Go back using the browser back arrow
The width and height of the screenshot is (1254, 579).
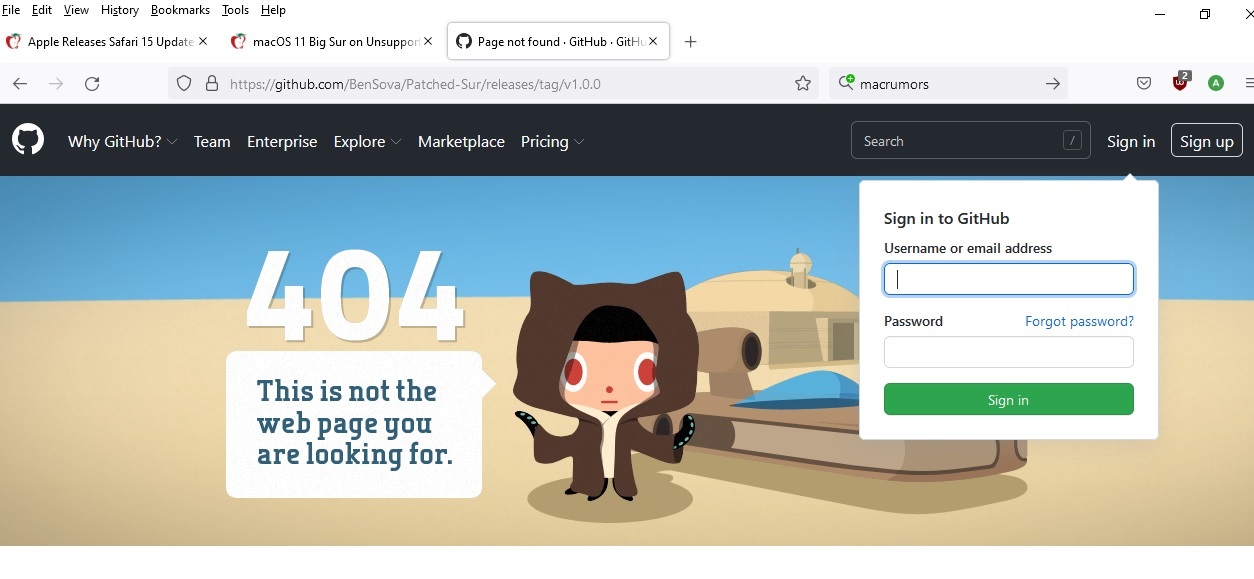(x=20, y=84)
